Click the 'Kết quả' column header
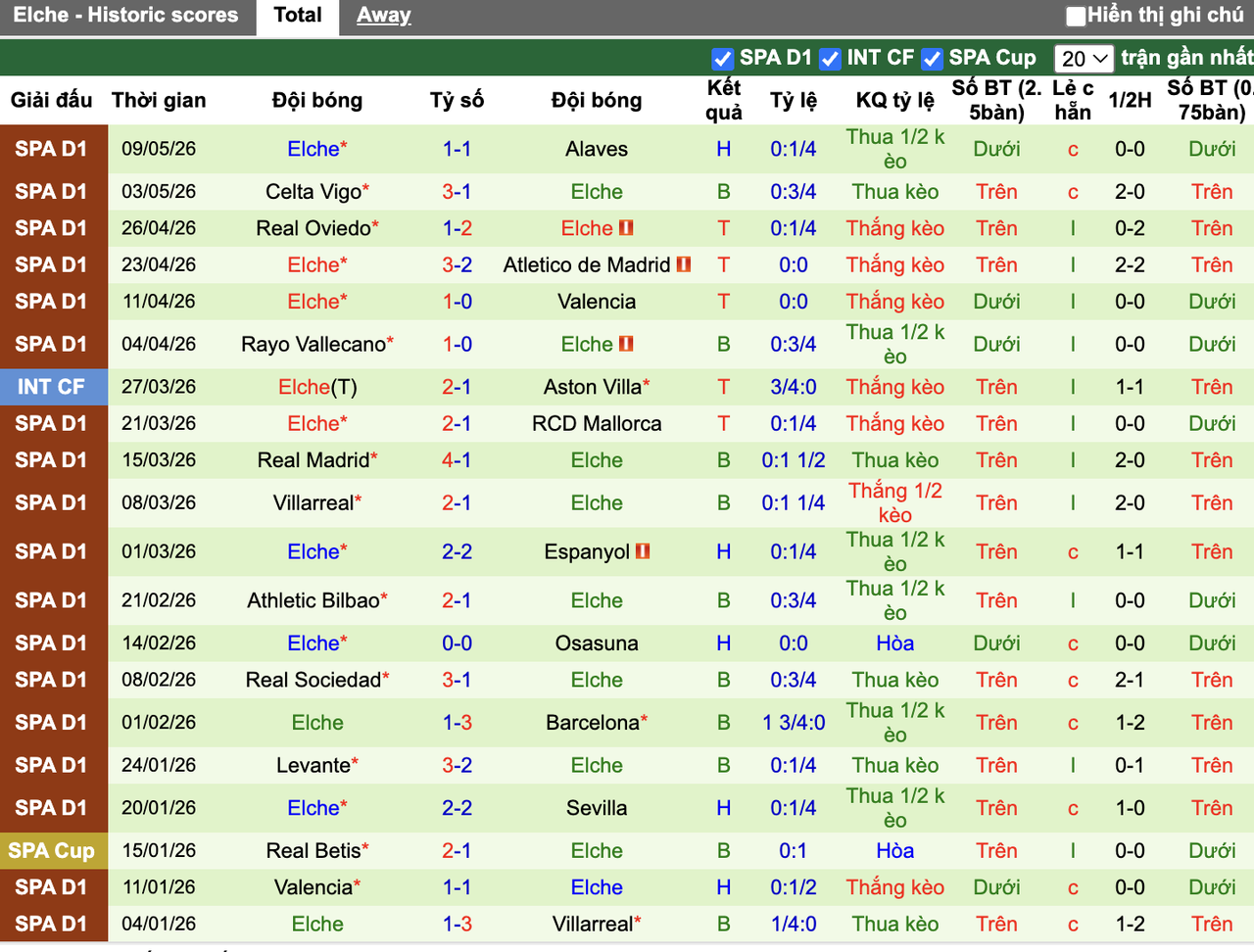The image size is (1254, 952). (724, 100)
